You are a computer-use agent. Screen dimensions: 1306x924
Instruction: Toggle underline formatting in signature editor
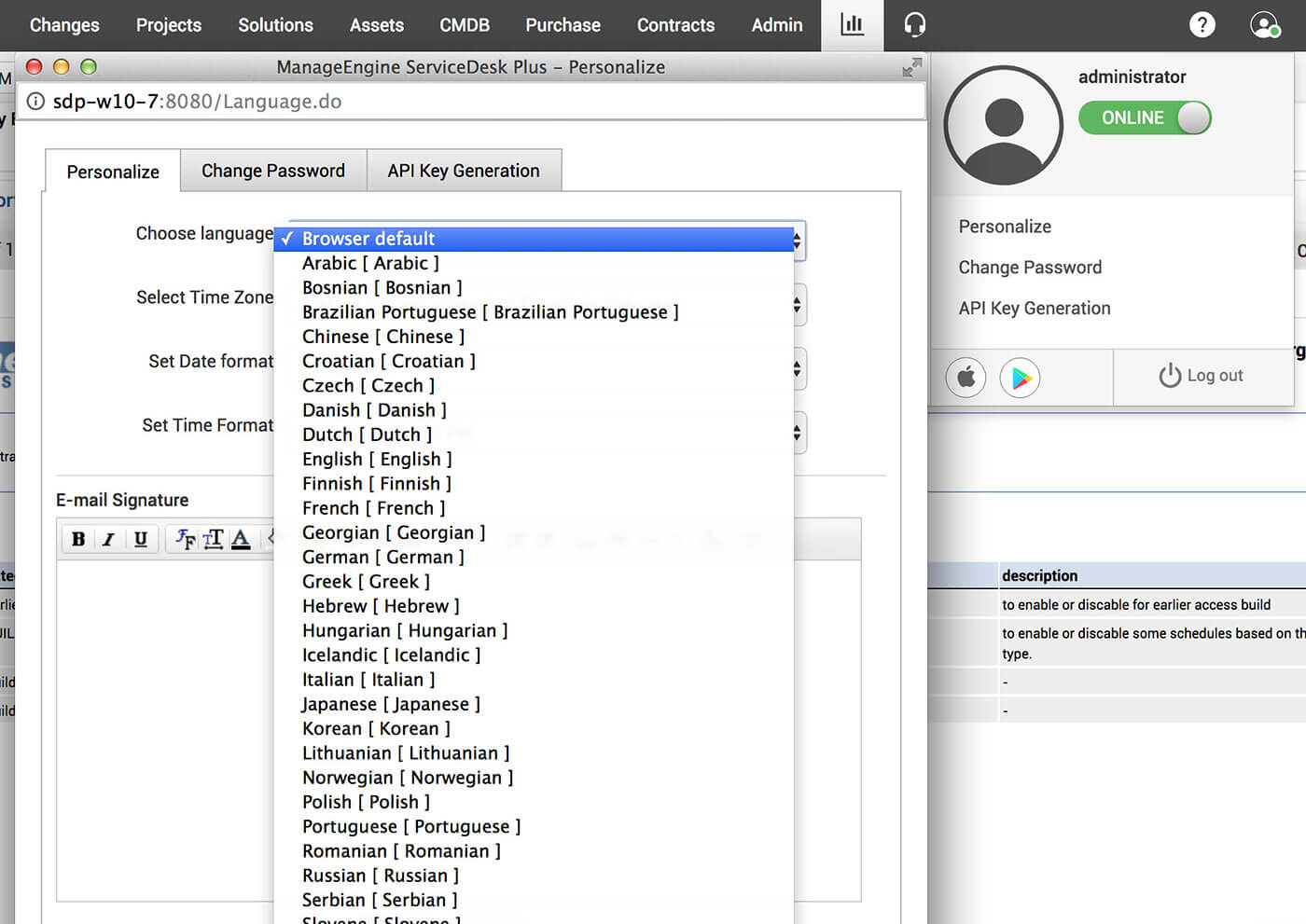(141, 539)
